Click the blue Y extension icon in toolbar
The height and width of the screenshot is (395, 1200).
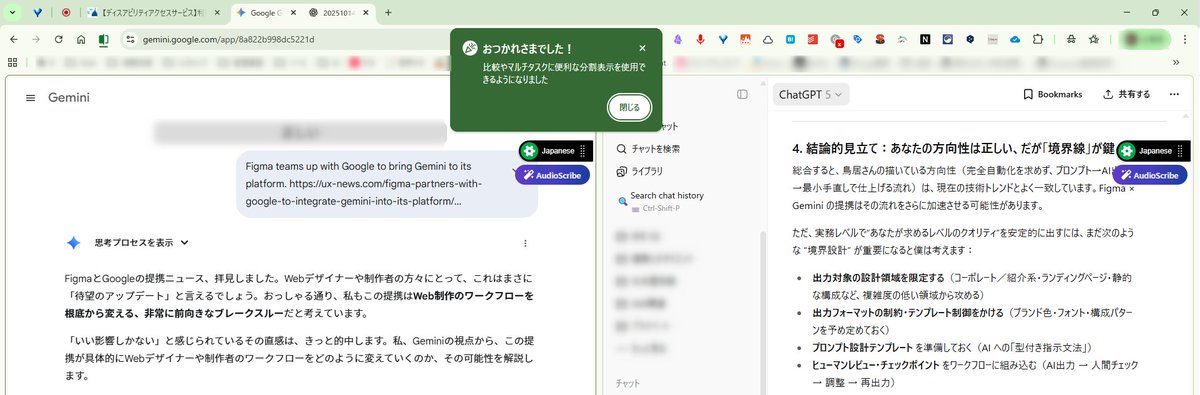[723, 39]
